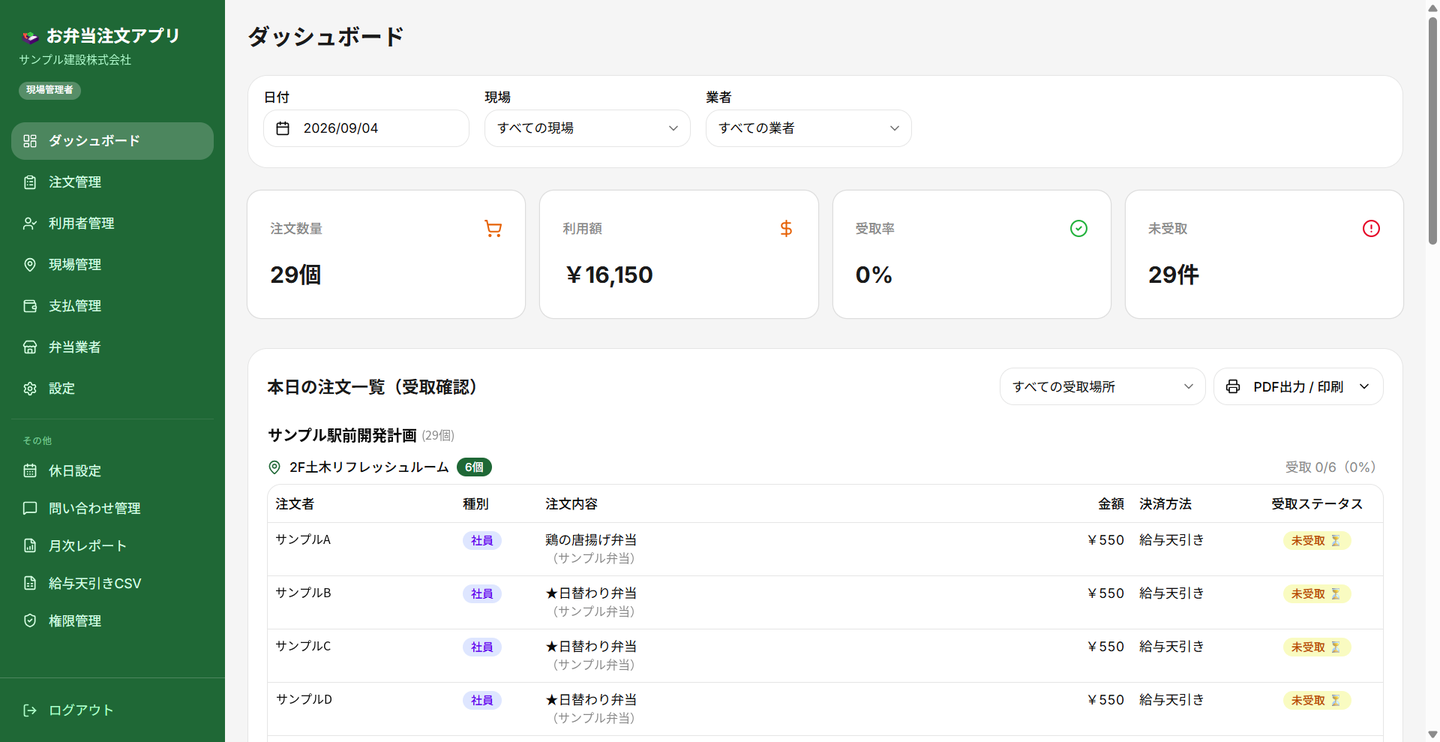Click the map pin icon beside 現場管理
This screenshot has height=742, width=1440.
point(30,265)
